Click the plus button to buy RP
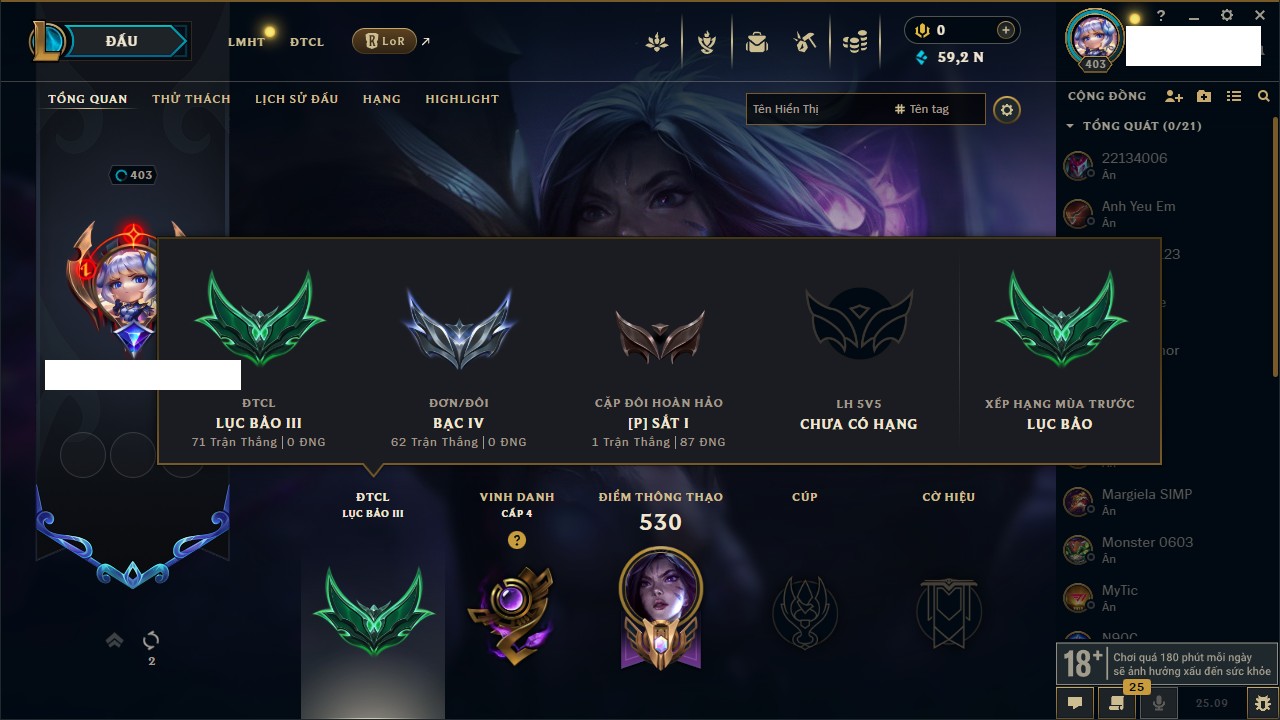Screen dimensions: 1280x720 [1005, 30]
